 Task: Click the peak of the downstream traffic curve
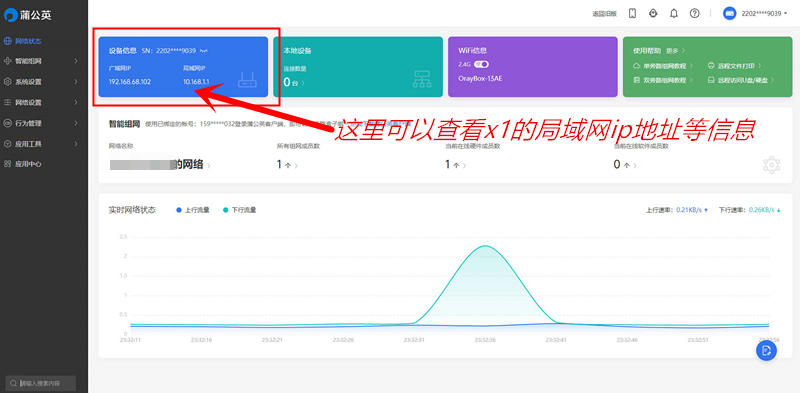click(x=485, y=246)
